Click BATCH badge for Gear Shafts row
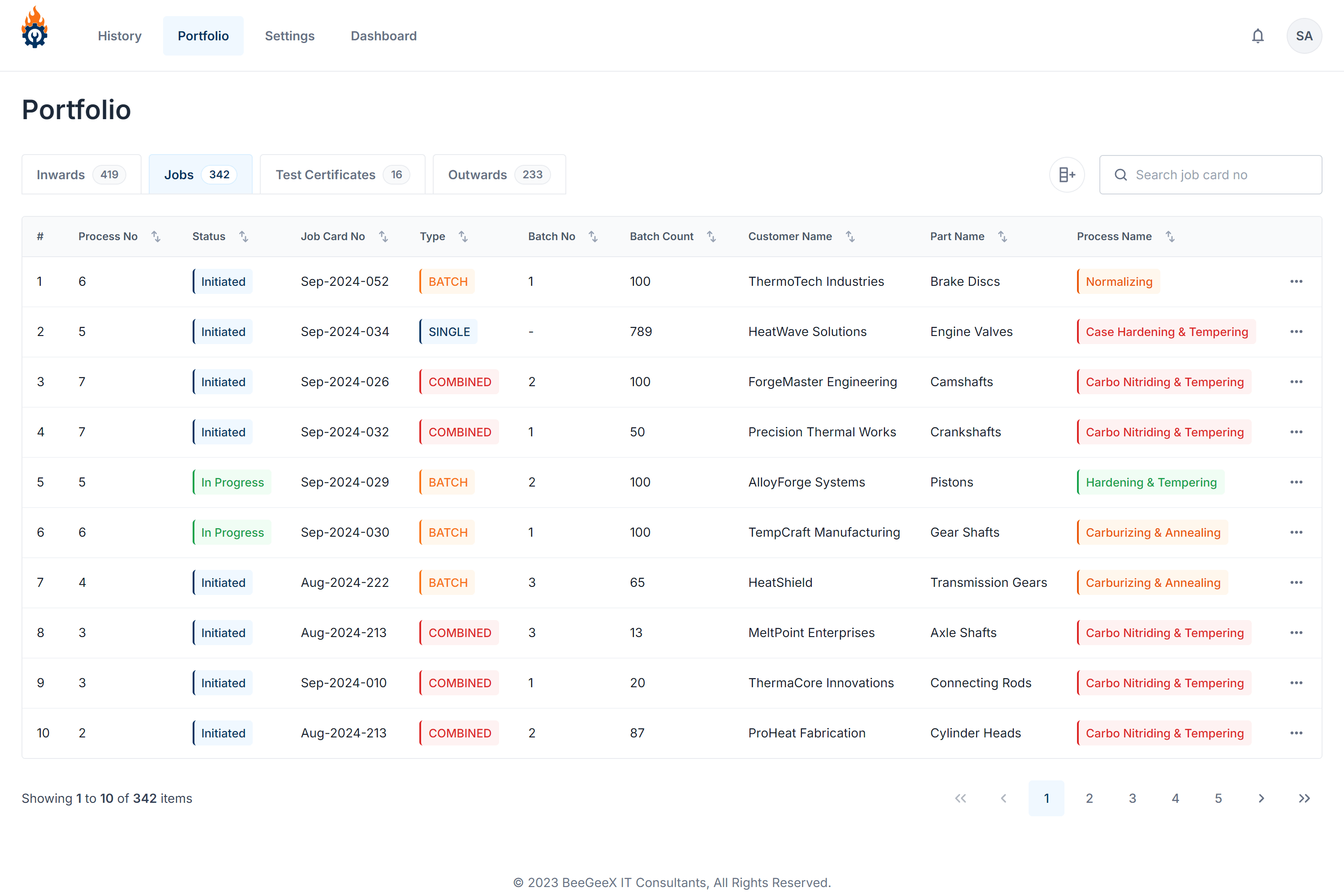1344x896 pixels. (x=448, y=533)
